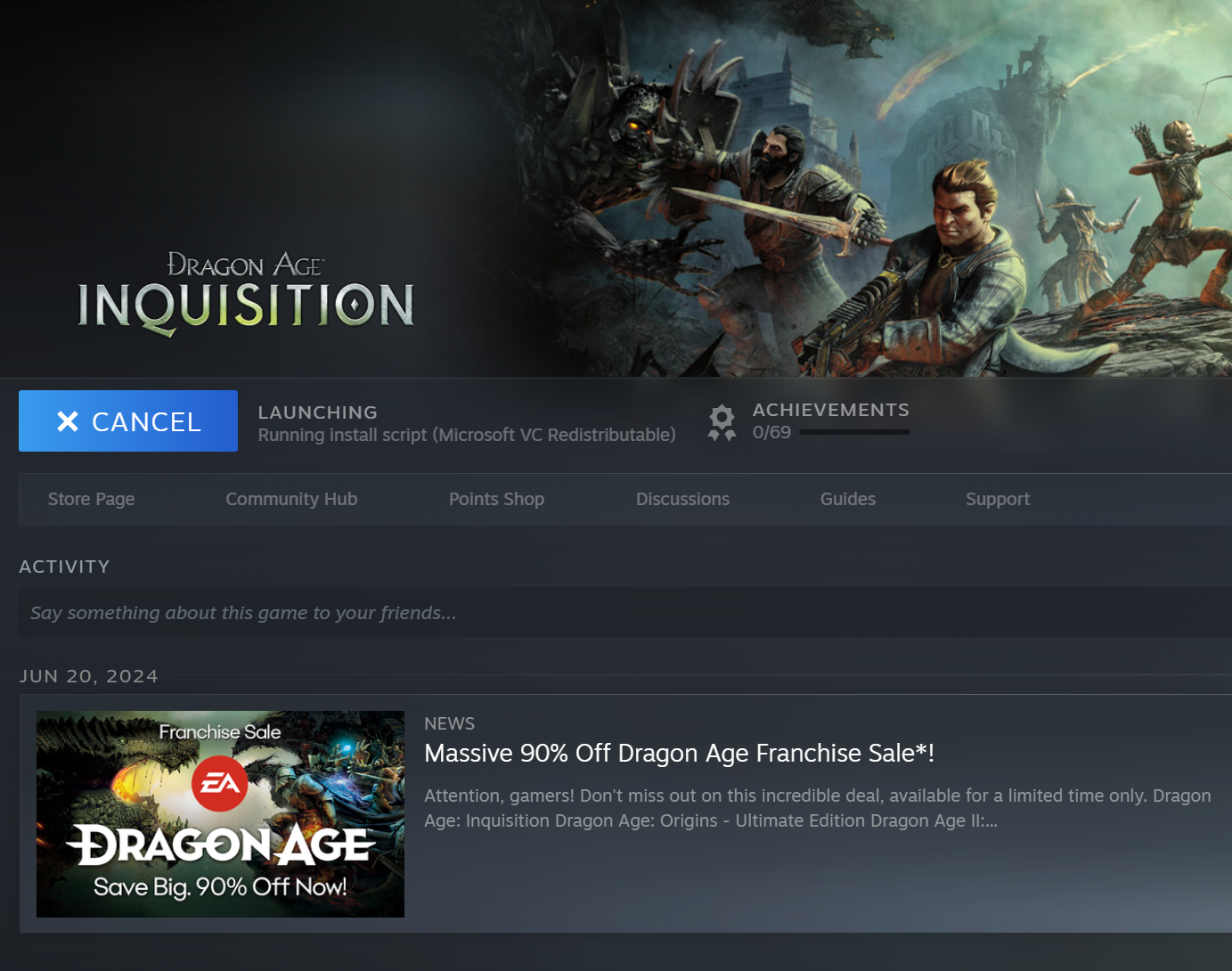
Task: Click the X icon on Cancel button
Action: 68,421
